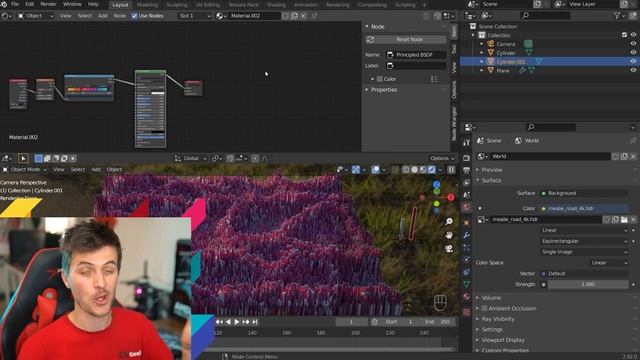Viewport: 640px width, 360px height.
Task: Toggle viewport overlays button
Action: [x=375, y=170]
